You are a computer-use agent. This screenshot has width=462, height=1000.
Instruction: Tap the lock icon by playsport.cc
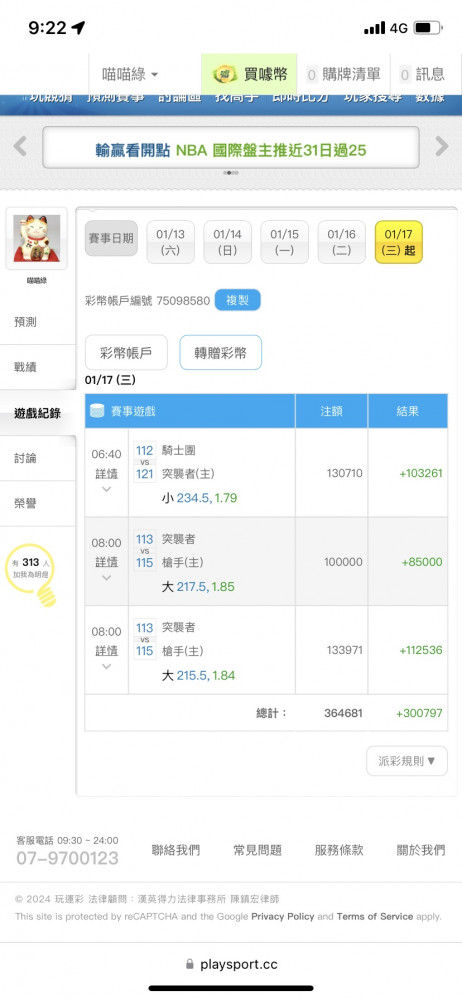pyautogui.click(x=189, y=964)
